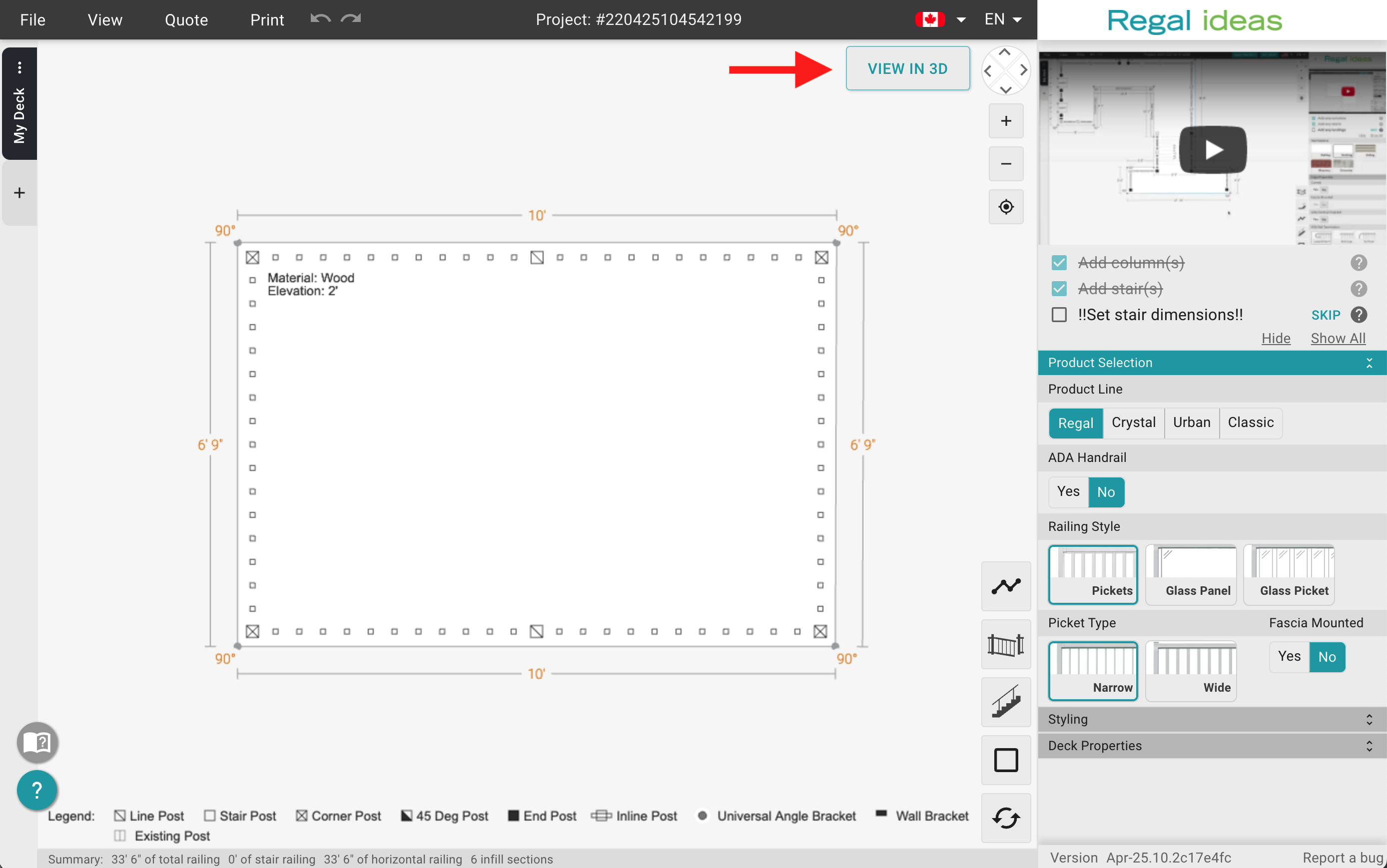Switch product line to Crystal
Image resolution: width=1387 pixels, height=868 pixels.
click(x=1133, y=423)
